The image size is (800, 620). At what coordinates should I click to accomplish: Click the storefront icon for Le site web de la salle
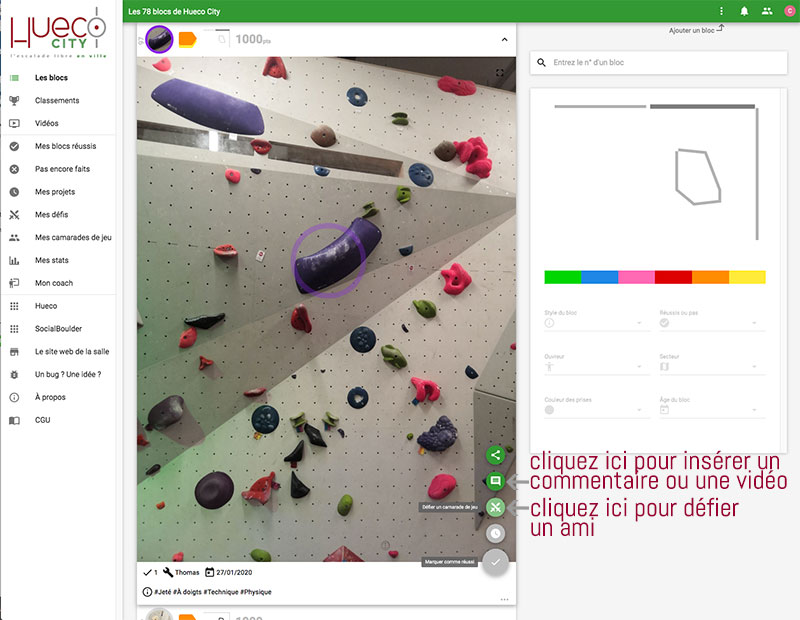[14, 352]
